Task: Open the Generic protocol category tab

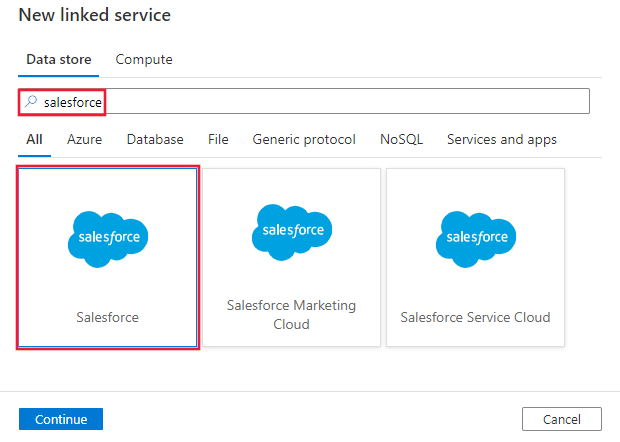Action: coord(304,140)
